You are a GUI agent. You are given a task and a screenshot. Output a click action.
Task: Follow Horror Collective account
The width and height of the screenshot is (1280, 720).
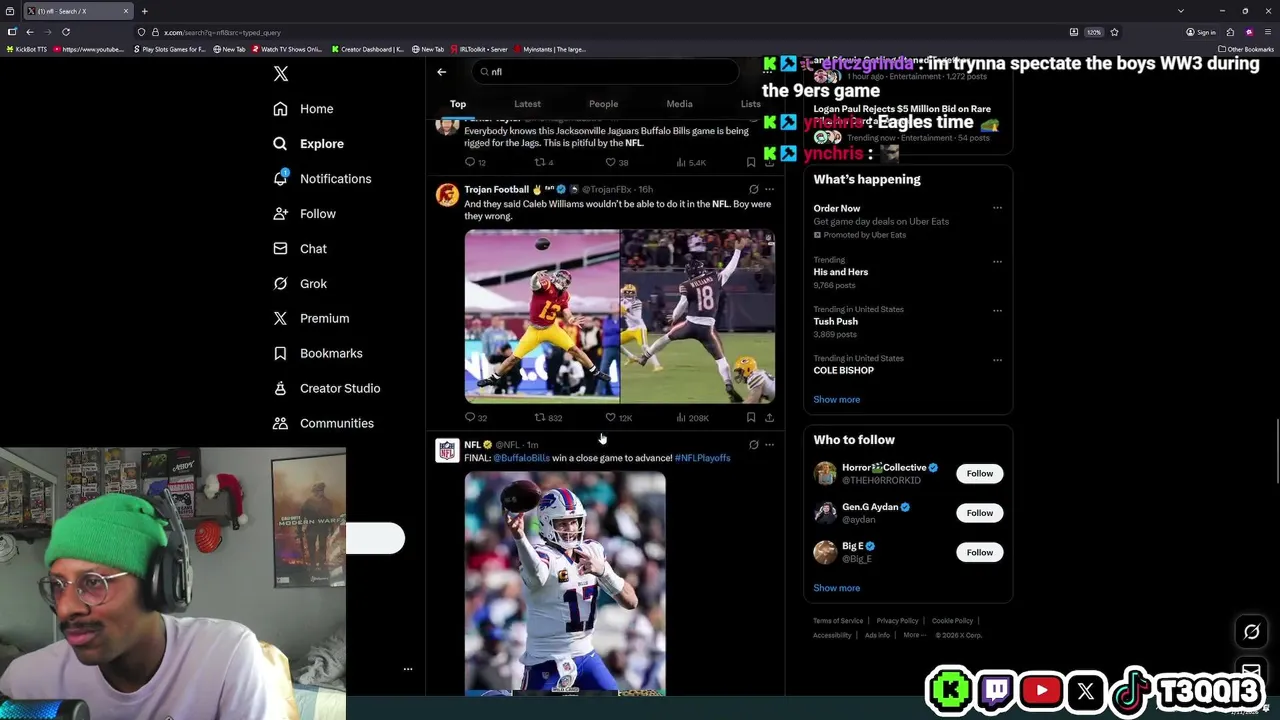(980, 474)
